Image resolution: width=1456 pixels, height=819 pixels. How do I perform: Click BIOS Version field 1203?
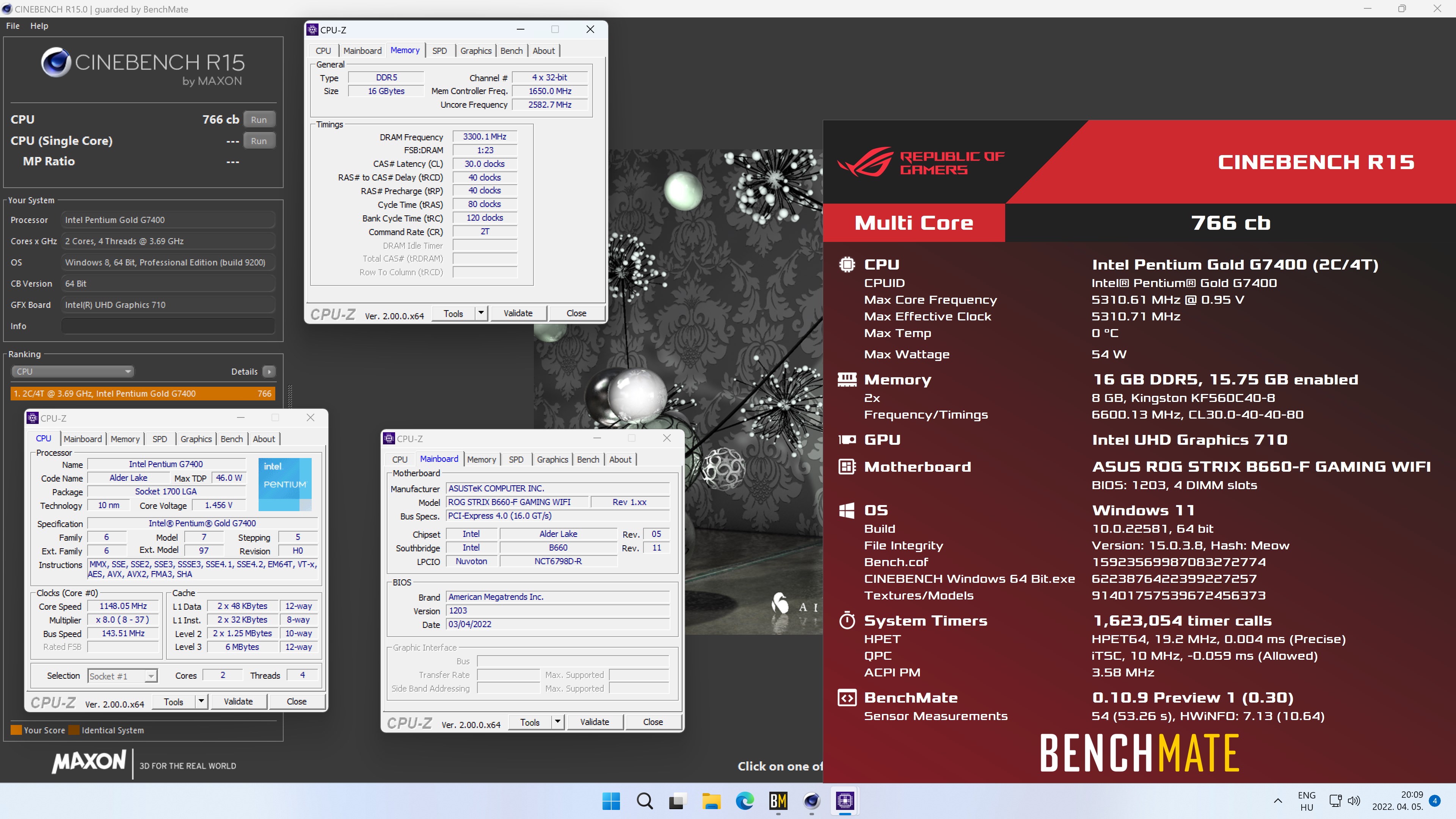tap(558, 610)
